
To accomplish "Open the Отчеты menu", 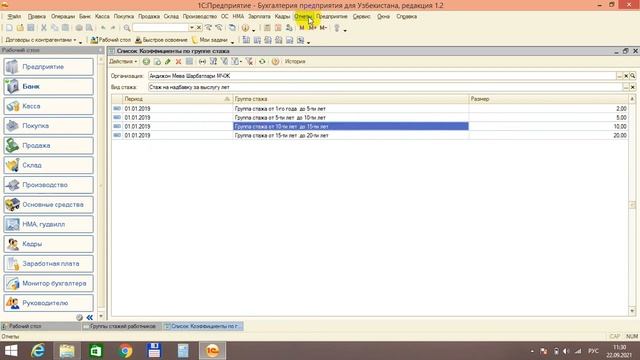I will click(x=303, y=17).
